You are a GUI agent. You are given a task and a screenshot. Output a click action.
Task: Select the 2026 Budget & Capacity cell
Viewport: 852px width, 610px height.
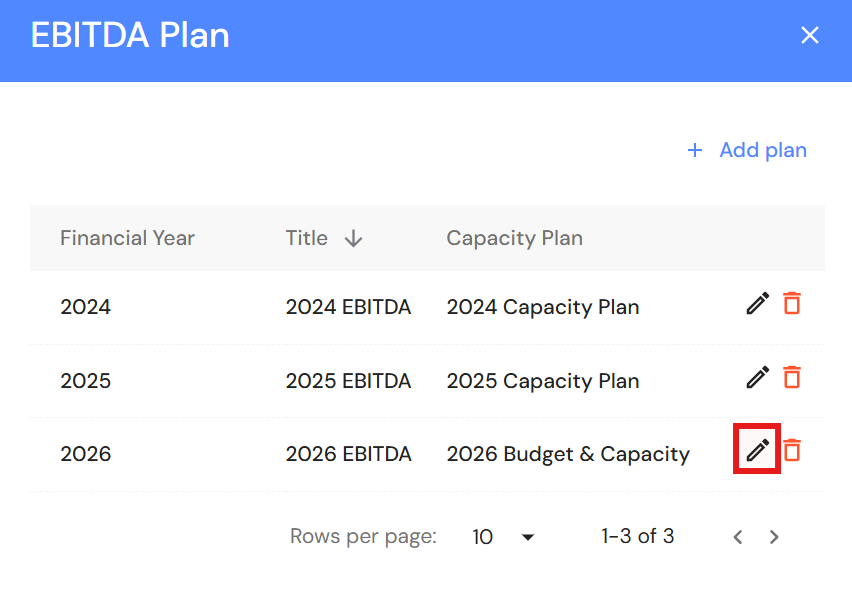(x=568, y=454)
